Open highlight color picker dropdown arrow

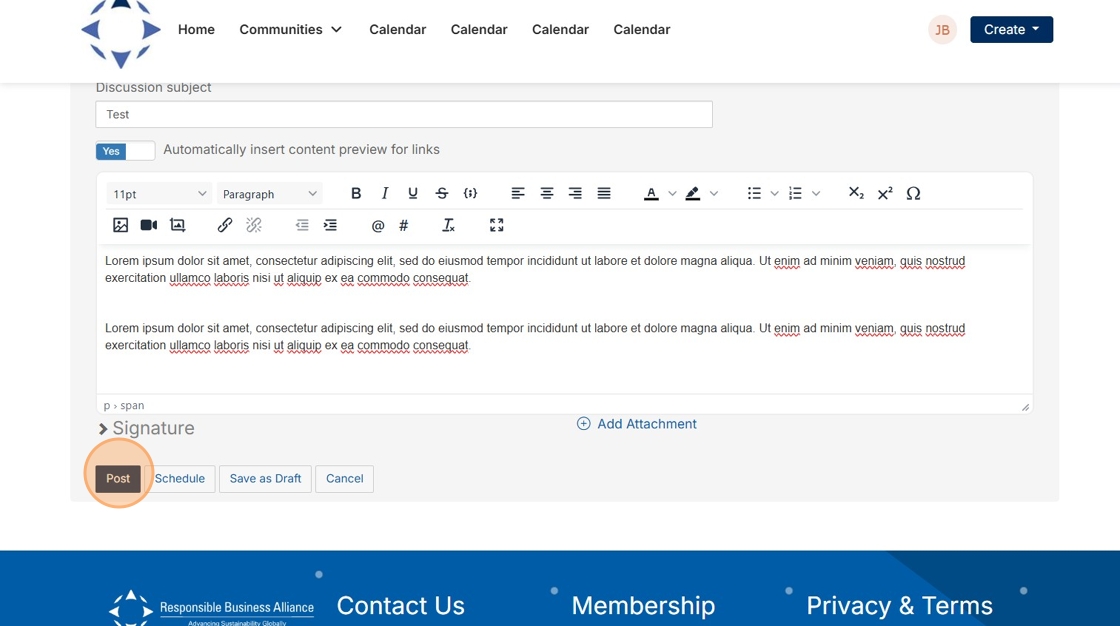pyautogui.click(x=714, y=194)
